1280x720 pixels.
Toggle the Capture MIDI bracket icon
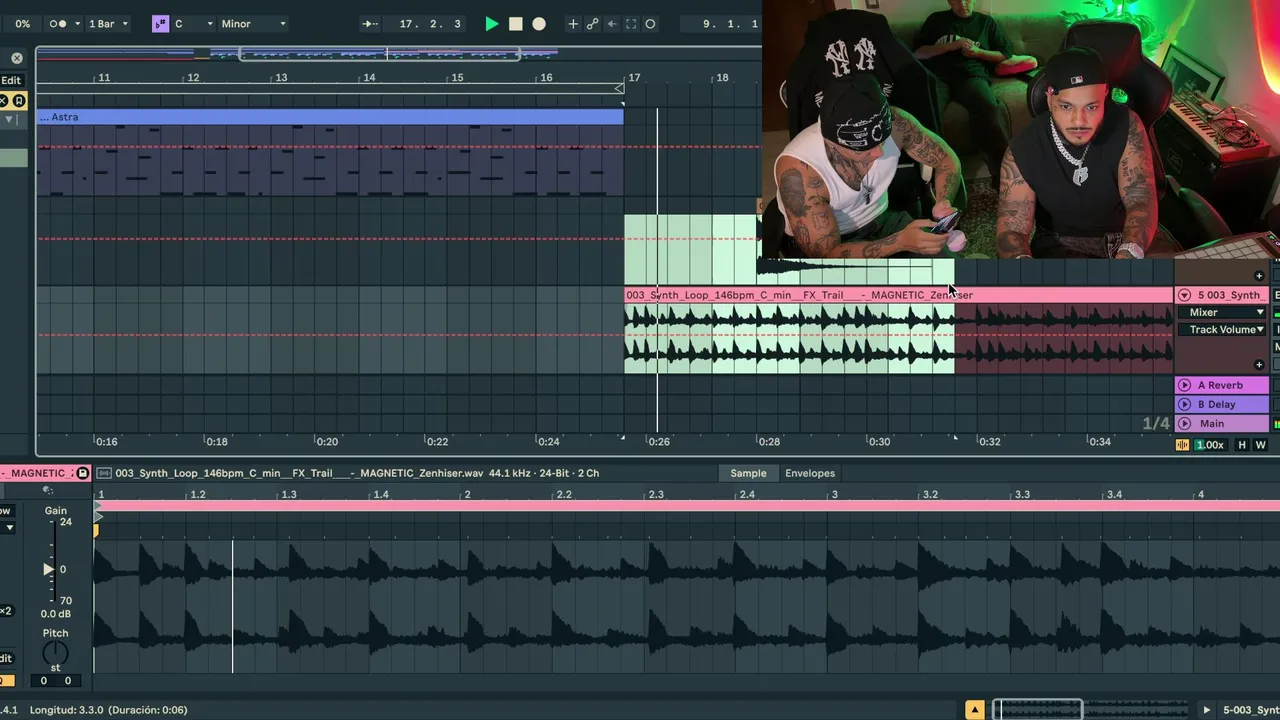pos(631,24)
